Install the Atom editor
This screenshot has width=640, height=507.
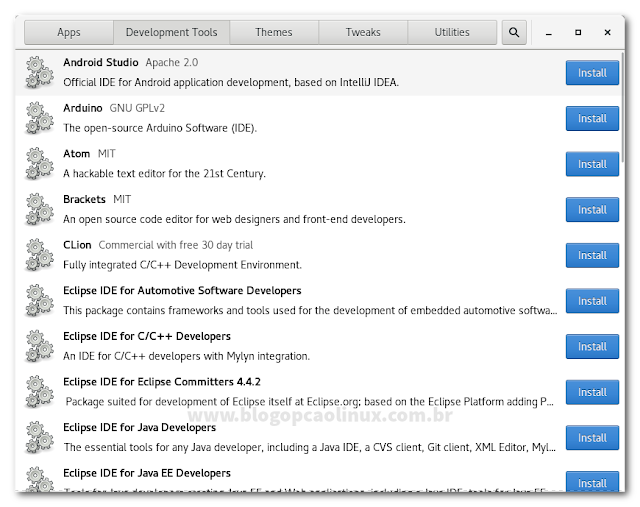[592, 164]
